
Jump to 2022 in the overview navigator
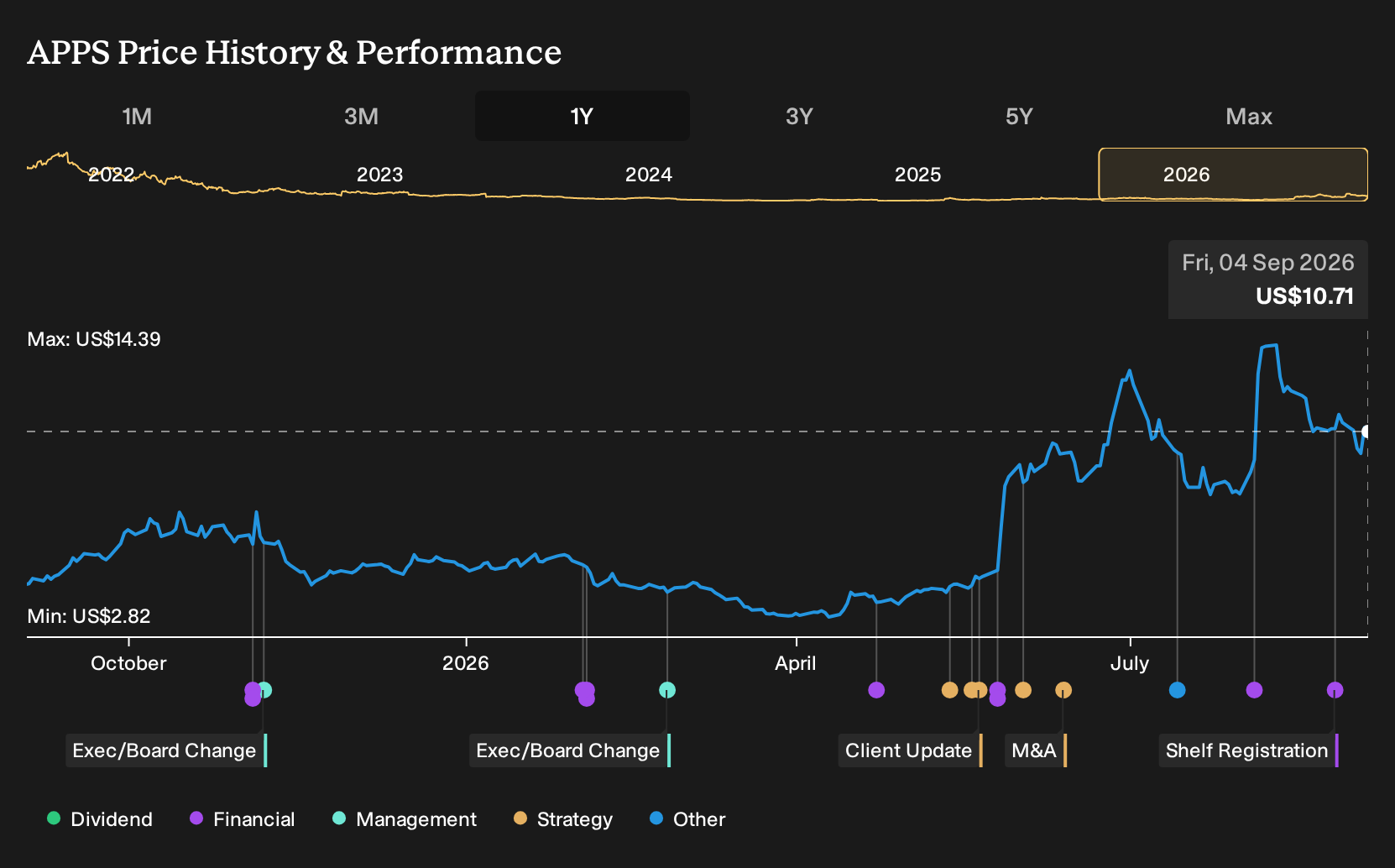112,175
